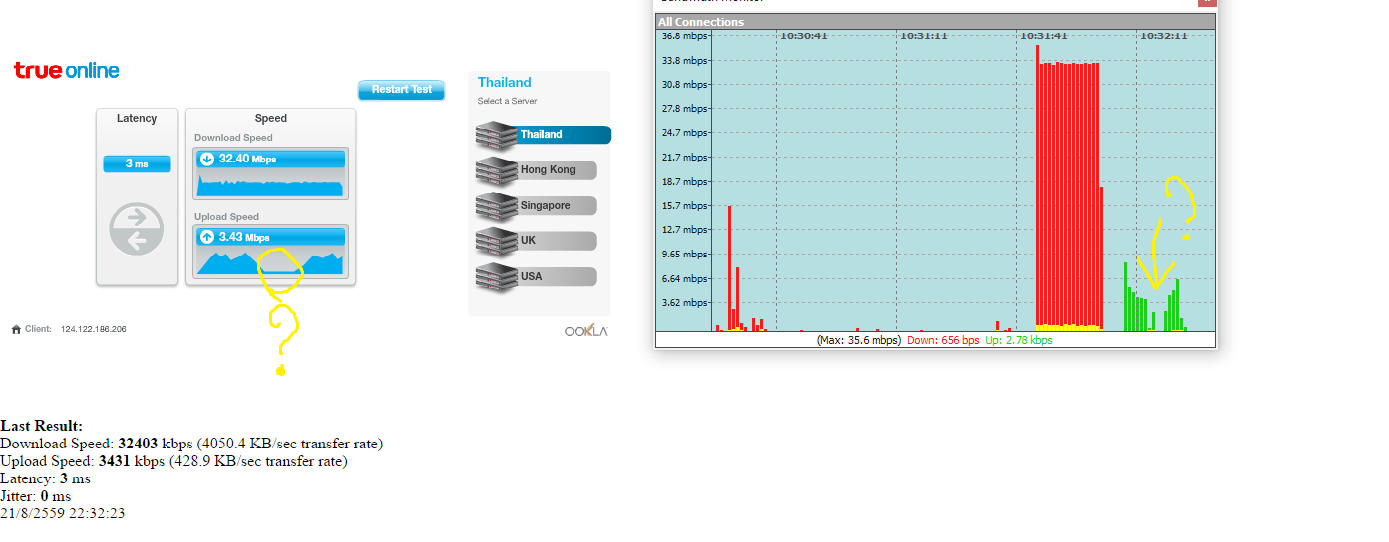Click the 10:31:41 time marker
Image resolution: width=1389 pixels, height=542 pixels.
1044,36
